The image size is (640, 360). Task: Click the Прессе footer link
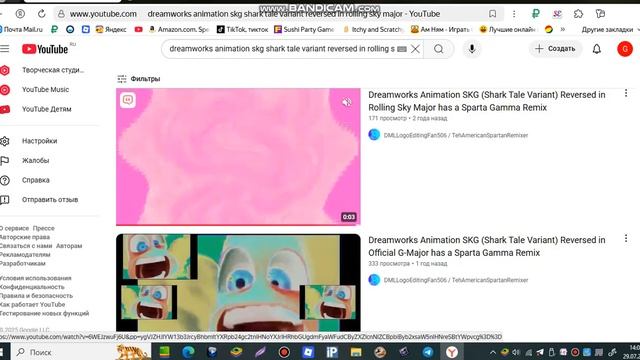coord(44,229)
